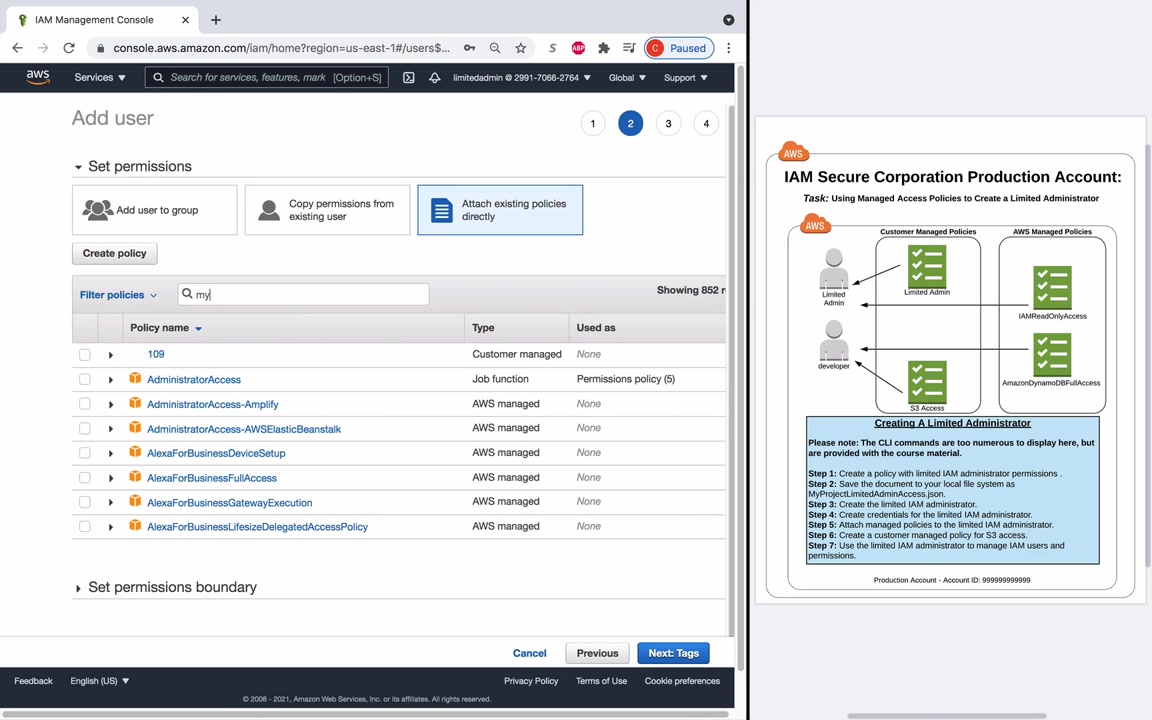Expand AlexaForBusinessDeviceSetup policy details

pyautogui.click(x=111, y=454)
